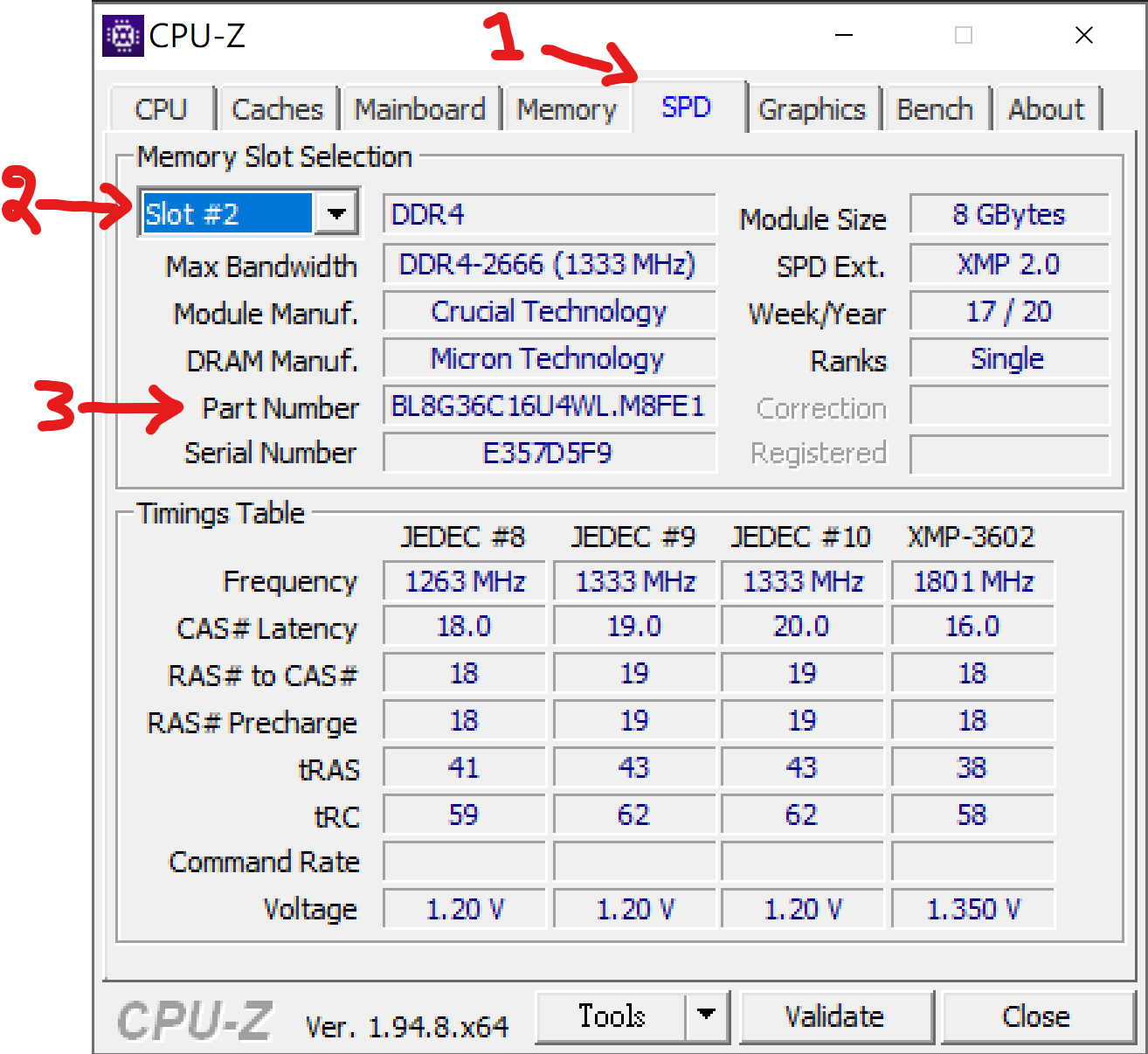
Task: Click the Week/Year value 17 / 20
Action: [1010, 312]
